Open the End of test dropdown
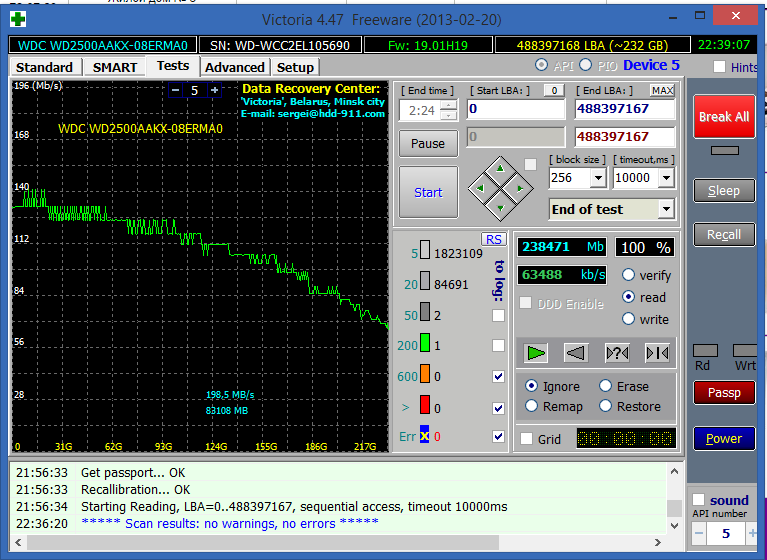The width and height of the screenshot is (767, 560). coord(666,209)
